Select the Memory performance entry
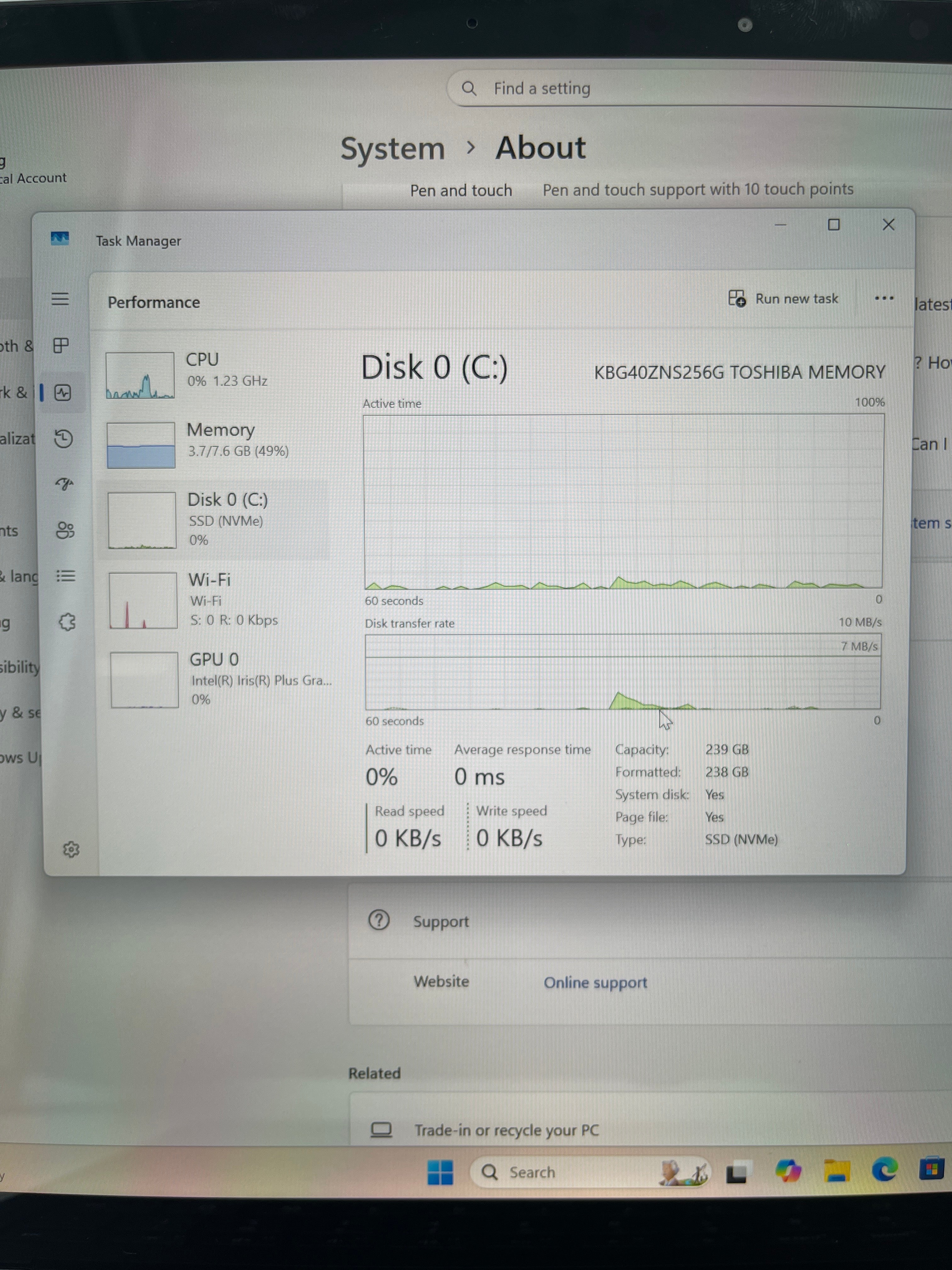Viewport: 952px width, 1270px height. 213,445
